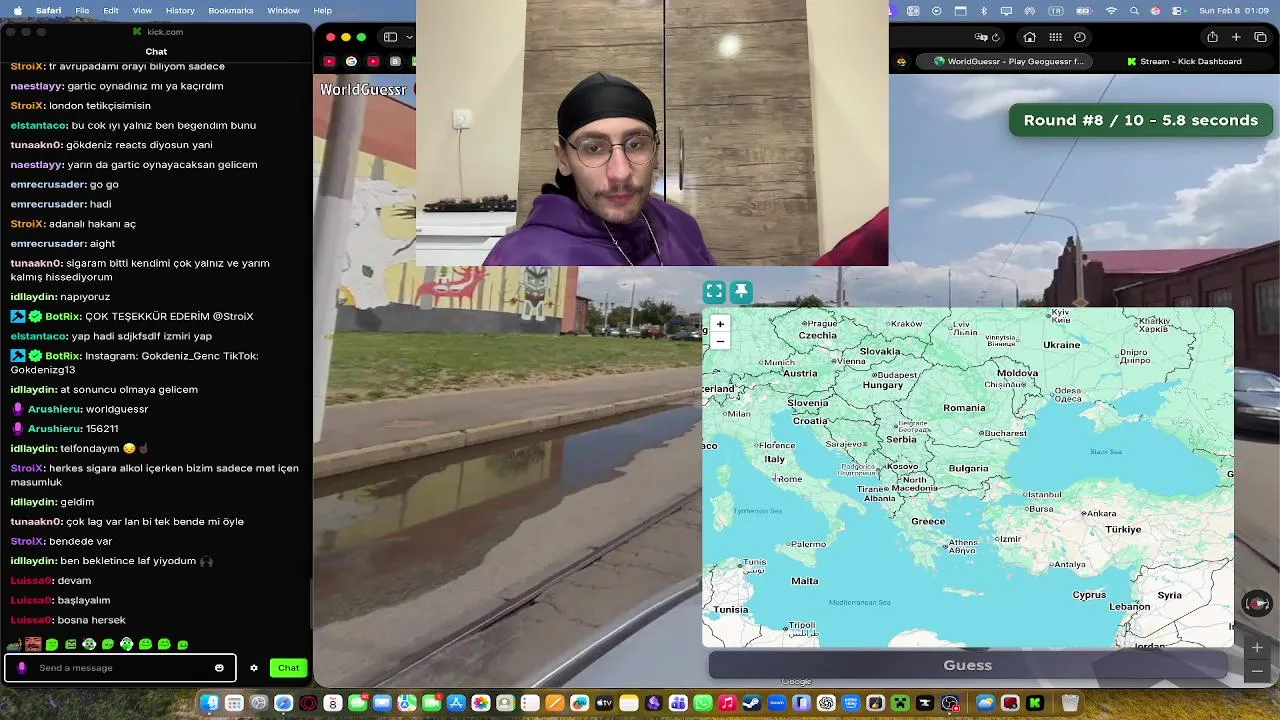Open Control Center in menu bar
This screenshot has height=720, width=1280.
point(1178,10)
